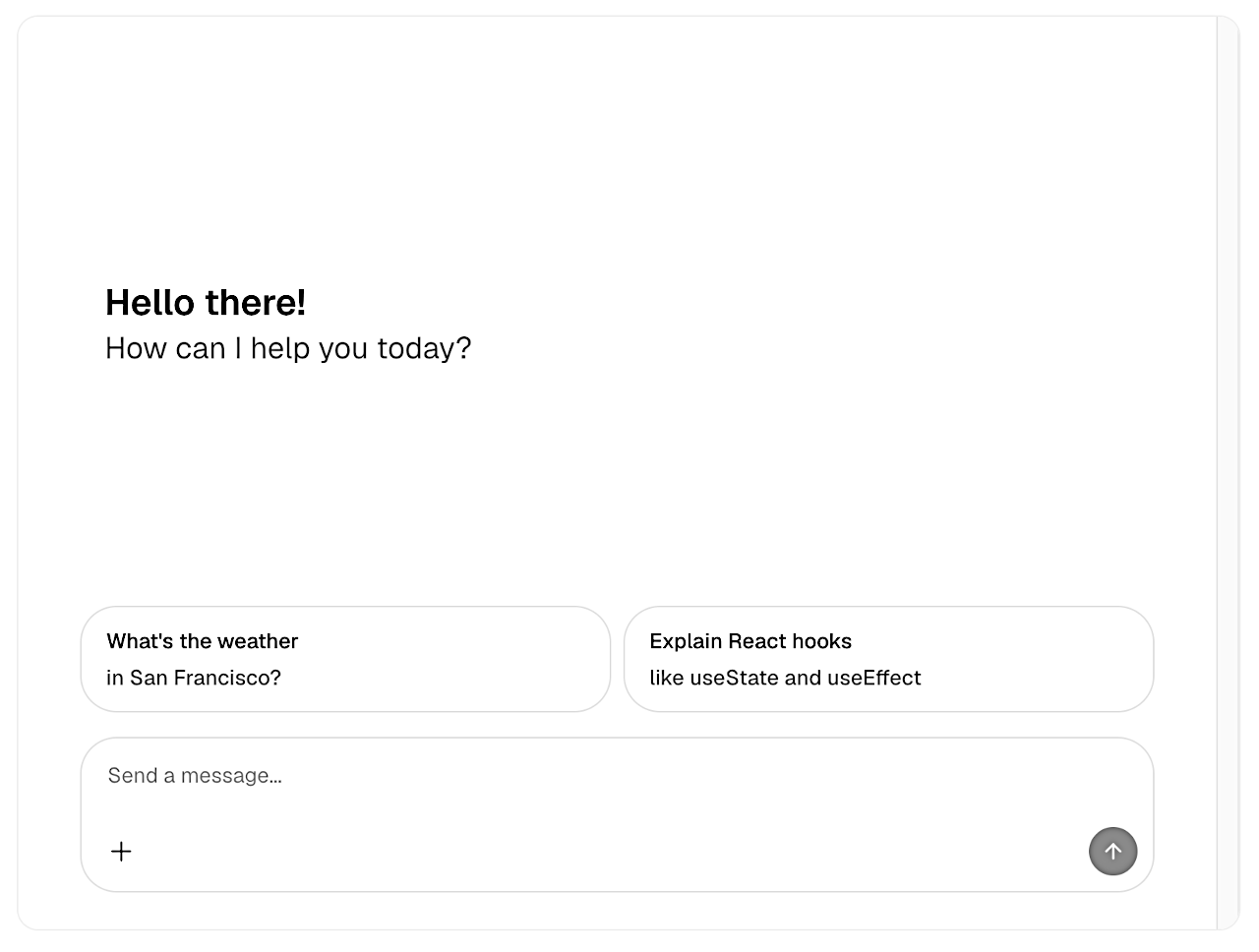
Task: Click the "What's the weather" title text
Action: (x=202, y=641)
